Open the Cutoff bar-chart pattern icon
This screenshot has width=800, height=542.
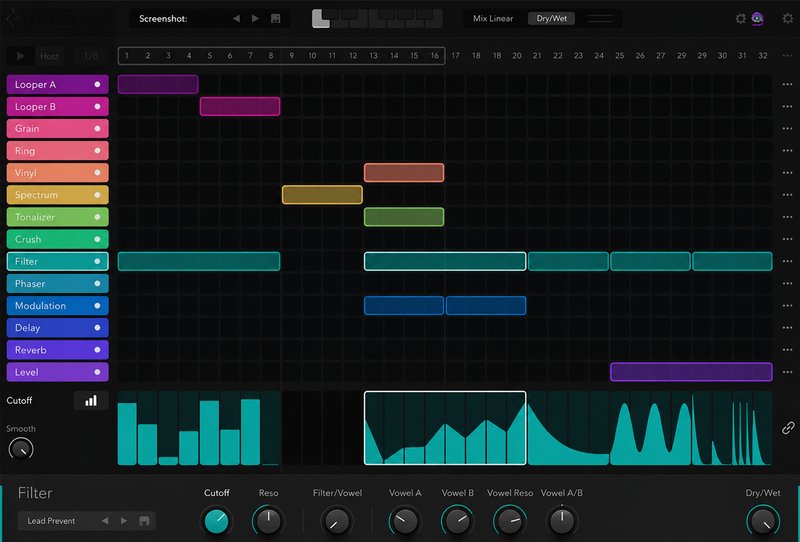91,401
